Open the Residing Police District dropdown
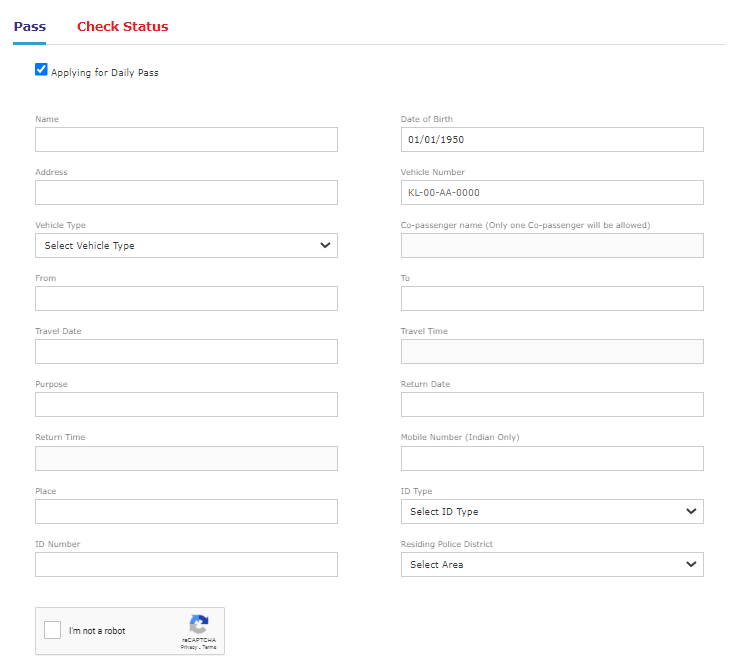Viewport: 740px width, 661px height. pyautogui.click(x=552, y=565)
